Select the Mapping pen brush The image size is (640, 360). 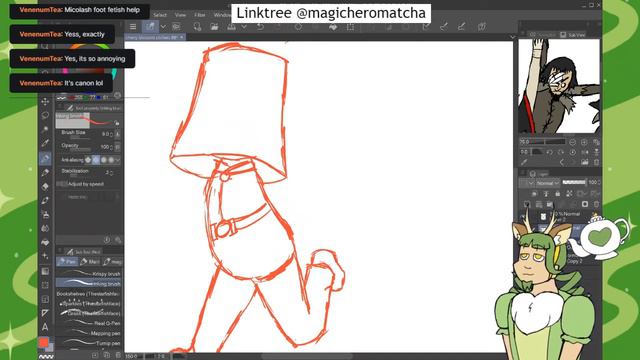(89, 333)
